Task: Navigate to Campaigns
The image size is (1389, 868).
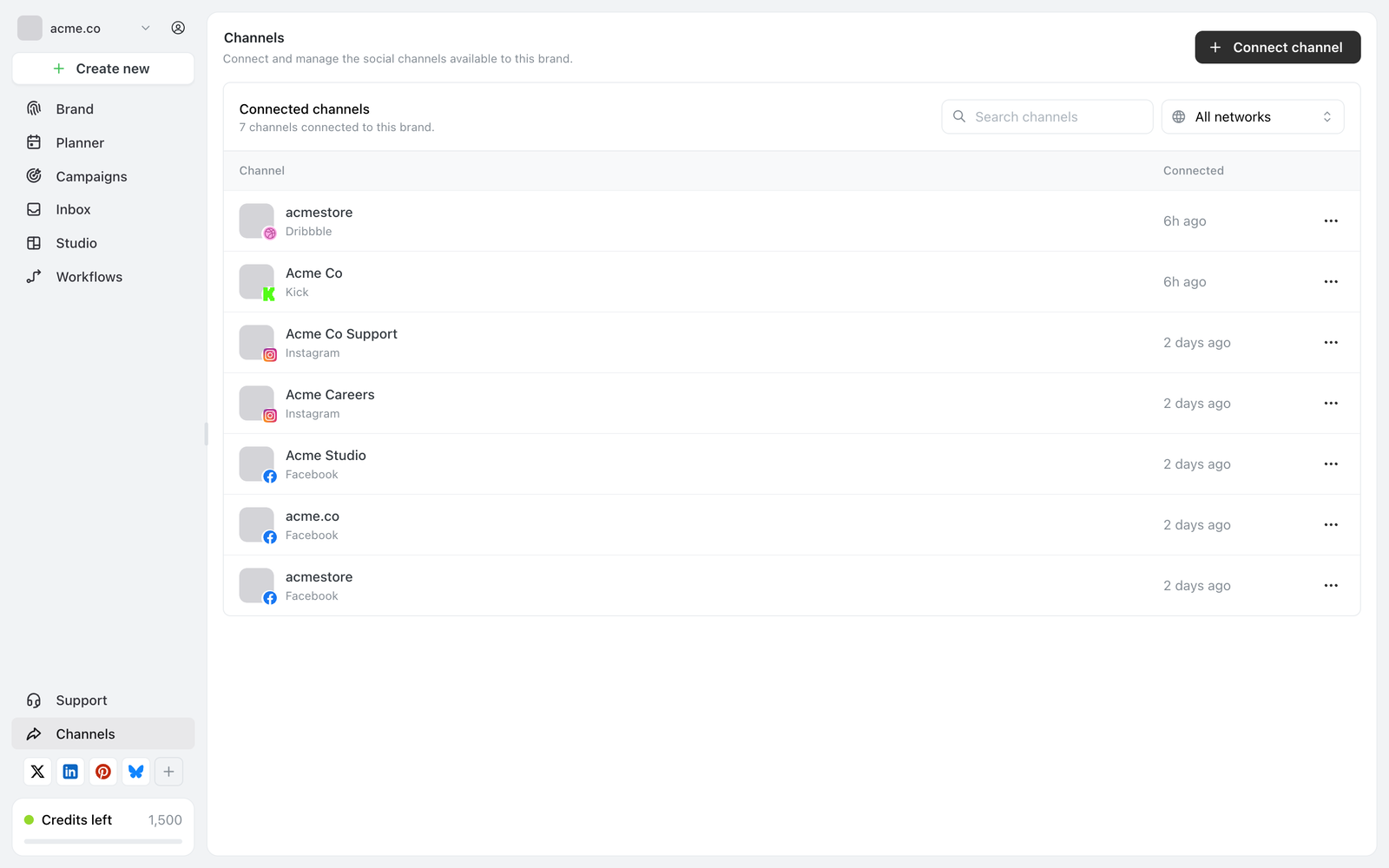Action: point(103,176)
